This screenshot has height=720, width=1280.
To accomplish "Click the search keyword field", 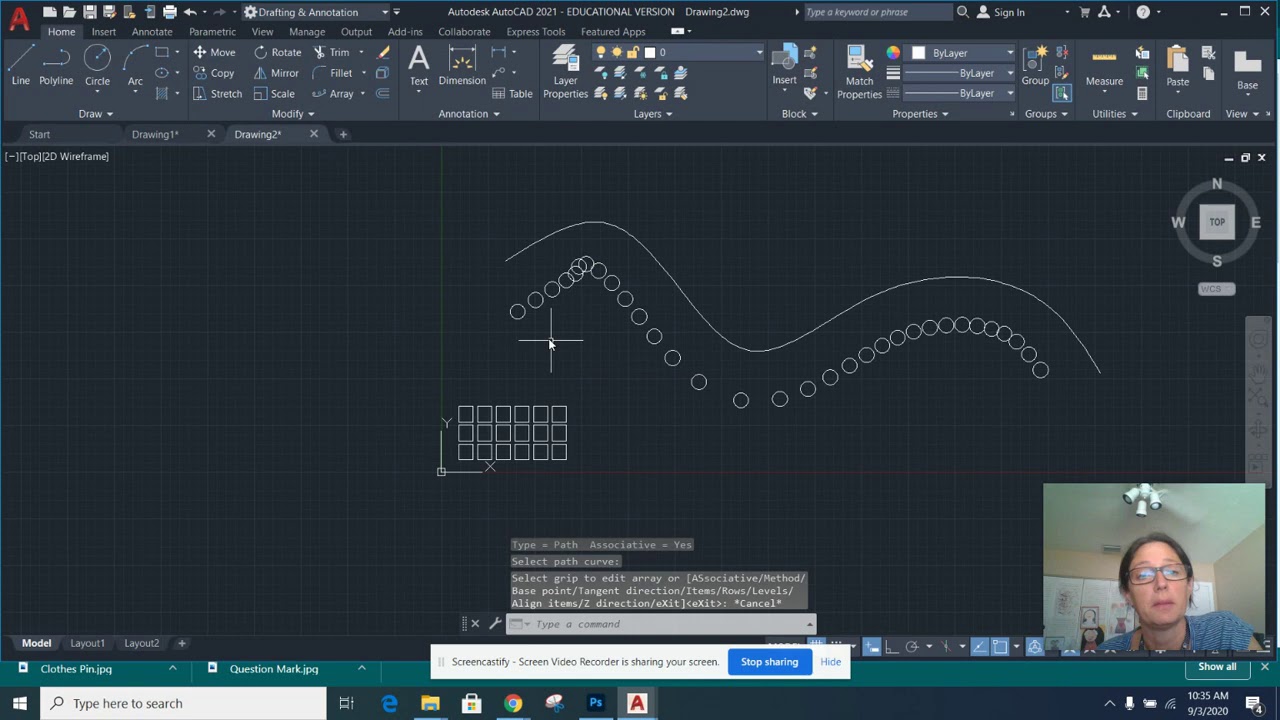I will coord(877,12).
